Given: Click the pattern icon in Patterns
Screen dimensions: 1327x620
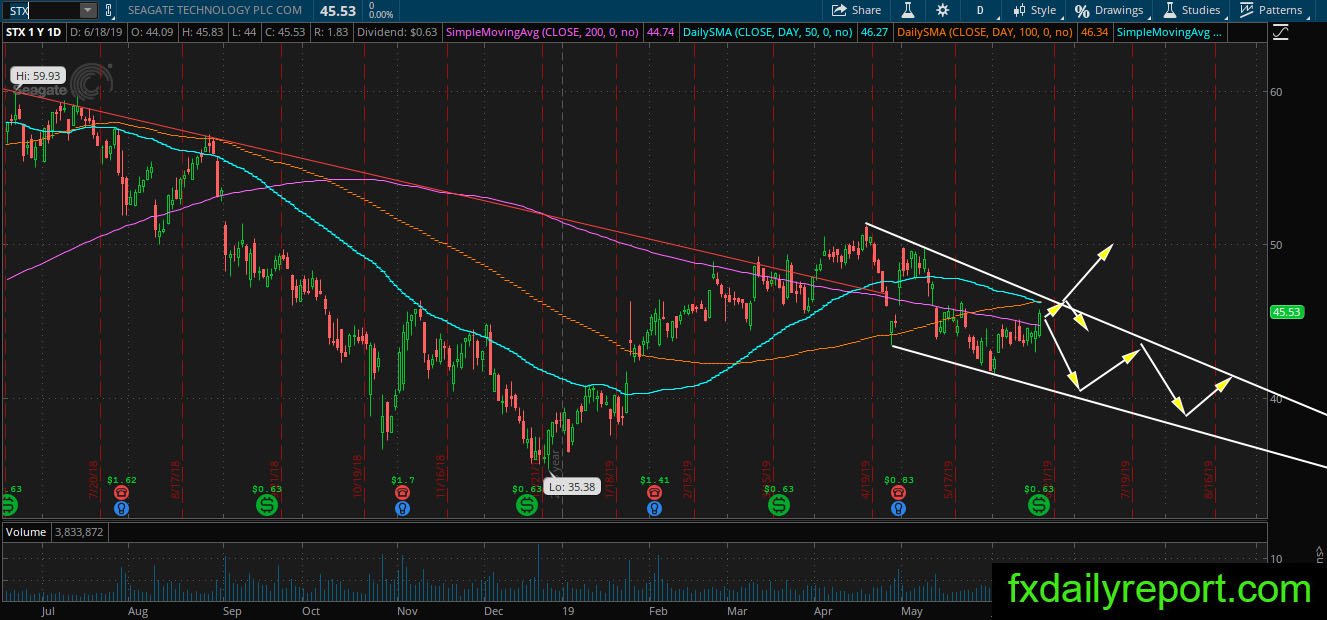Looking at the screenshot, I should (x=1246, y=10).
